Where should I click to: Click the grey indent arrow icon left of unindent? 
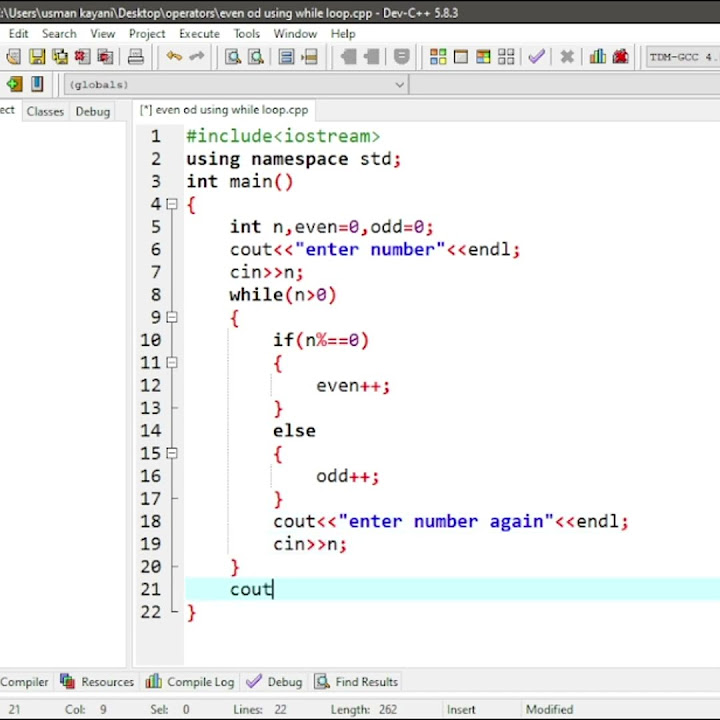click(x=348, y=57)
